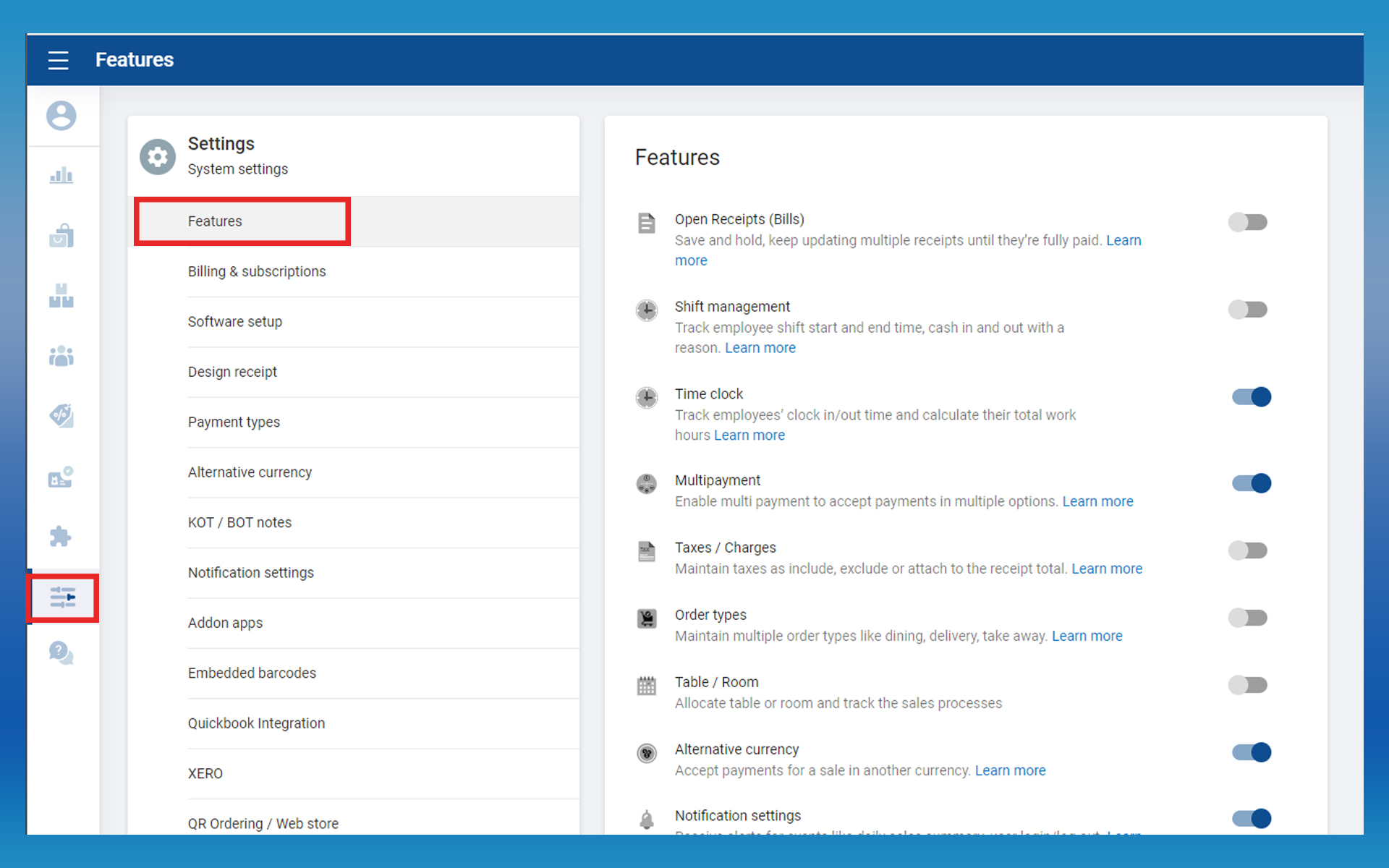Disable the Time clock toggle

[x=1252, y=397]
